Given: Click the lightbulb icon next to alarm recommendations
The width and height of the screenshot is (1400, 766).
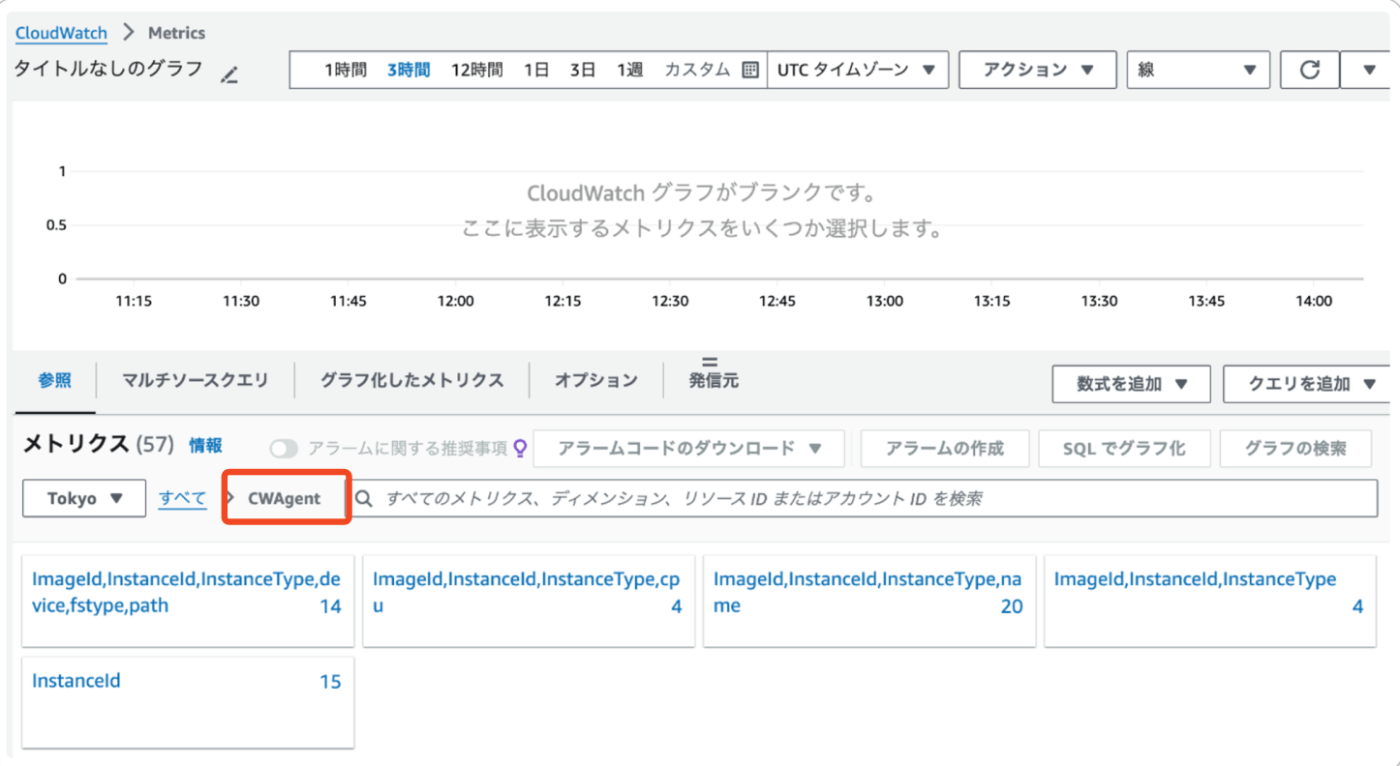Looking at the screenshot, I should tap(520, 448).
